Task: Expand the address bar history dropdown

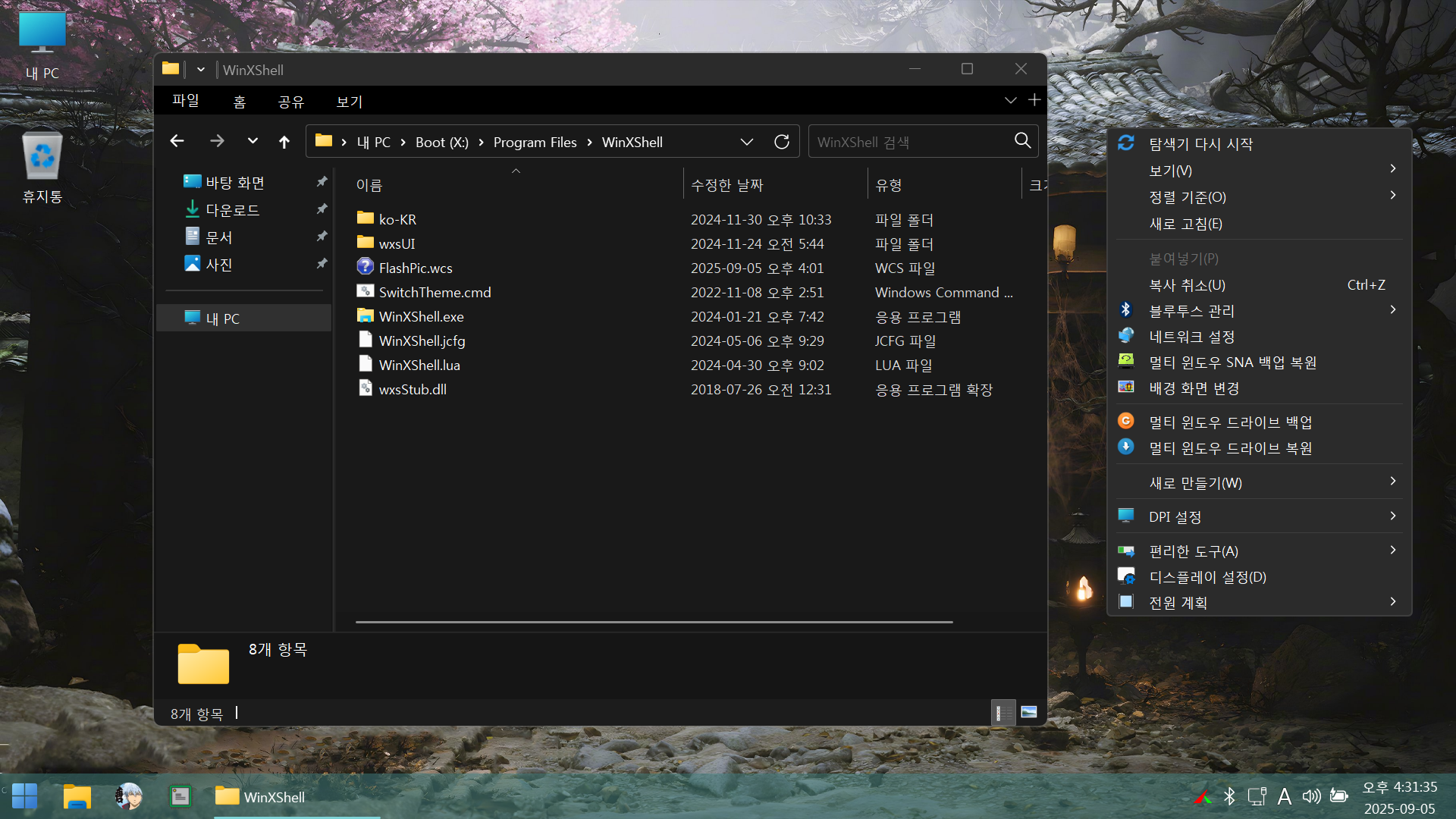Action: click(x=746, y=142)
